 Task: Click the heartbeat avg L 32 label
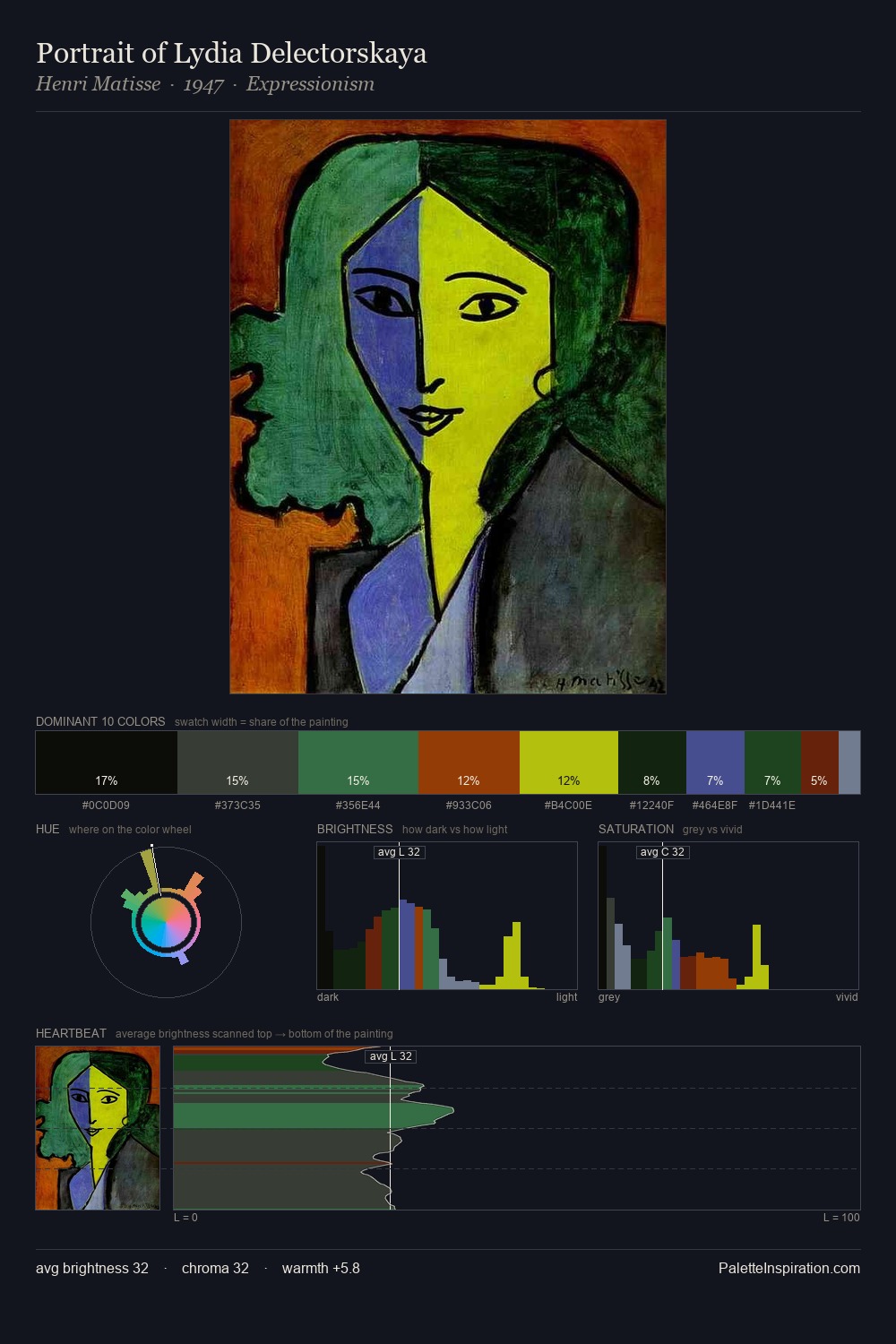391,1056
